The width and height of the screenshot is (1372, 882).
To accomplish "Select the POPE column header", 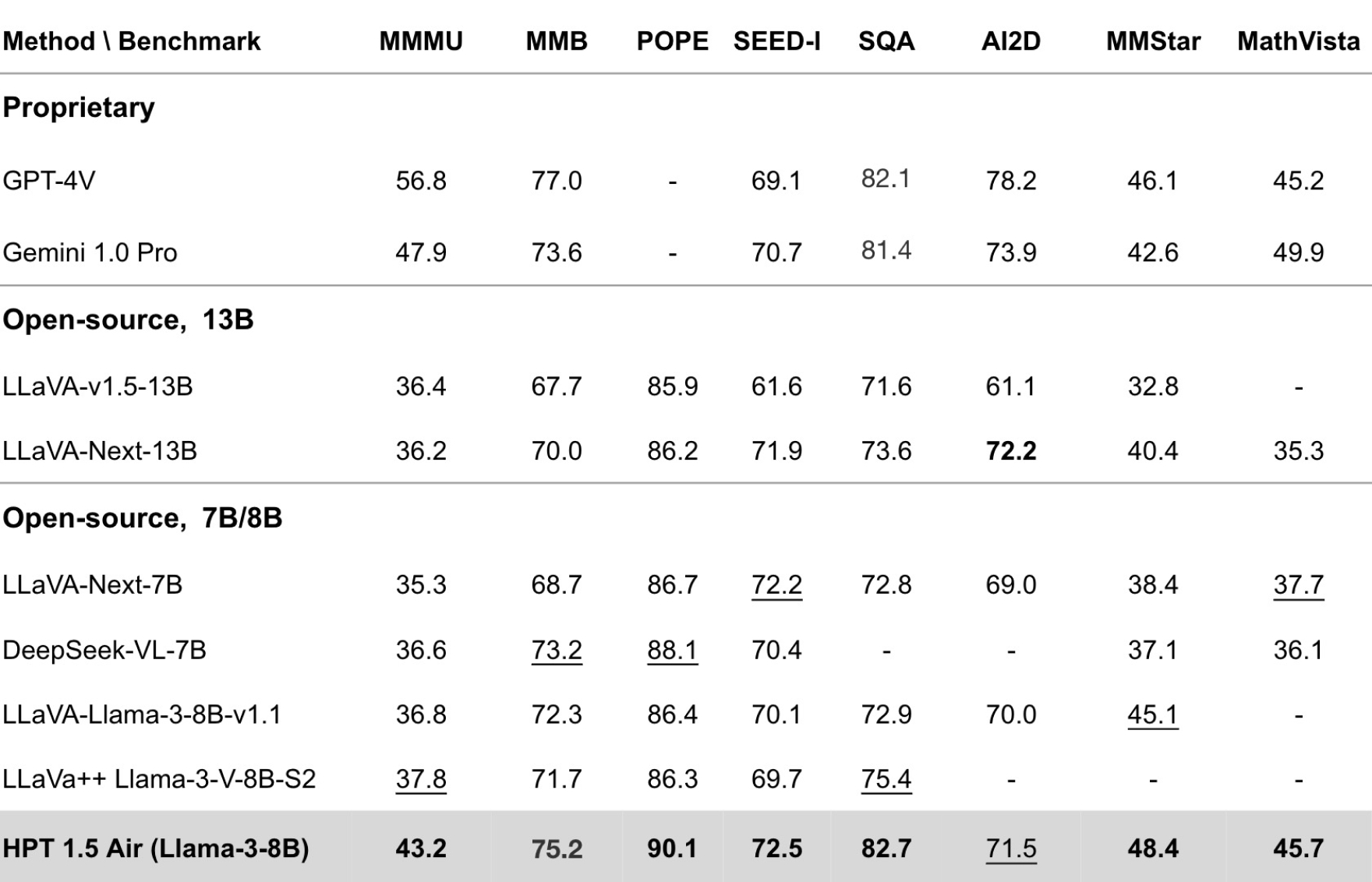I will tap(672, 41).
